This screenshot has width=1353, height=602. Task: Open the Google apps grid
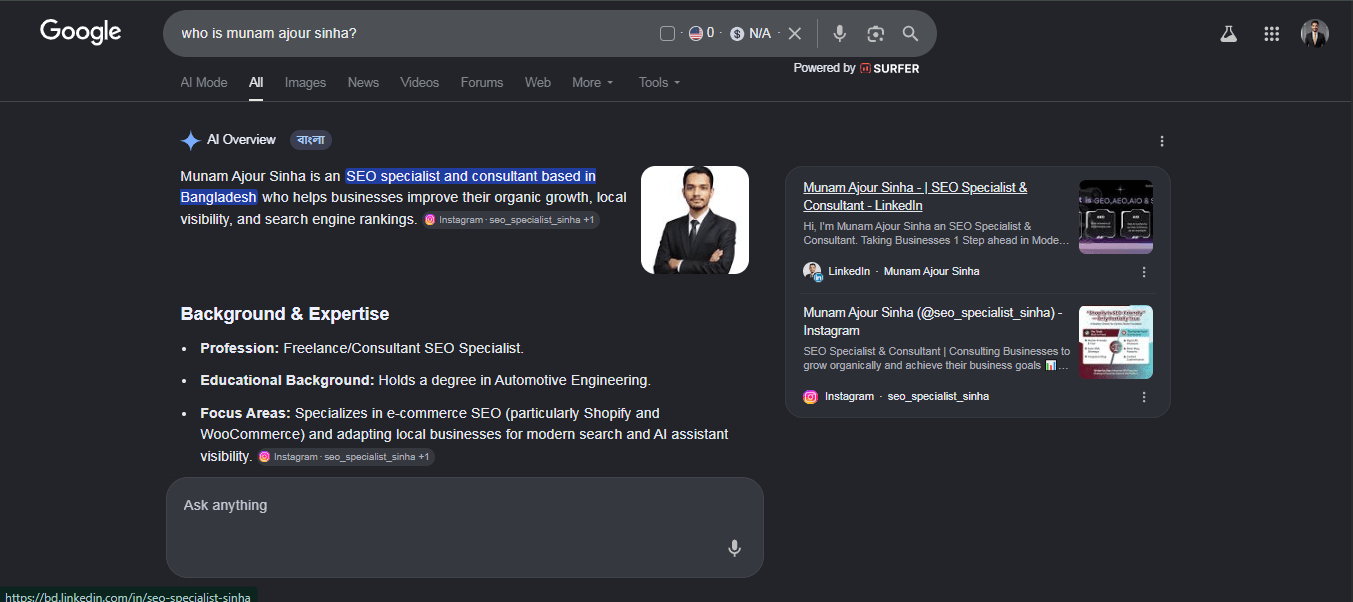tap(1272, 33)
